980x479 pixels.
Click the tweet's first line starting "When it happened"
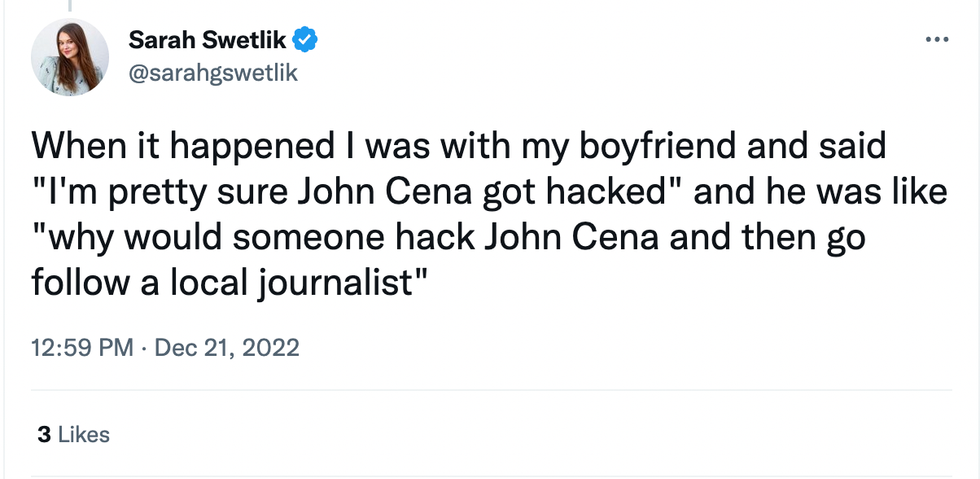[x=459, y=147]
